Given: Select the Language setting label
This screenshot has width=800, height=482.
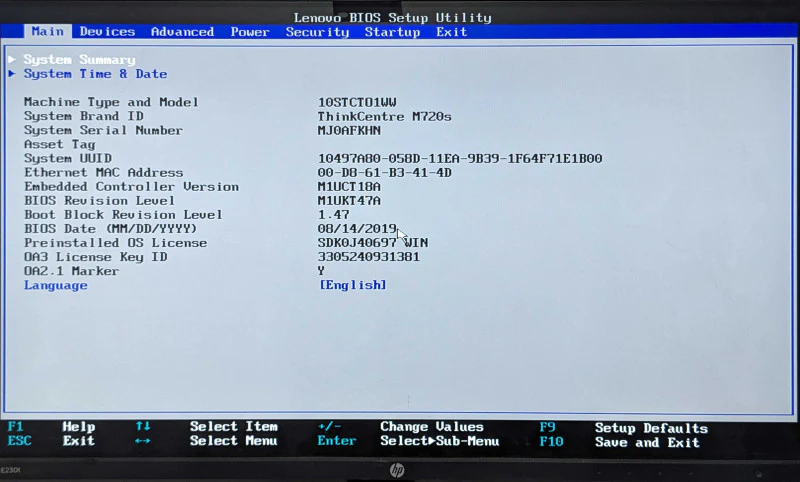Looking at the screenshot, I should click(56, 285).
